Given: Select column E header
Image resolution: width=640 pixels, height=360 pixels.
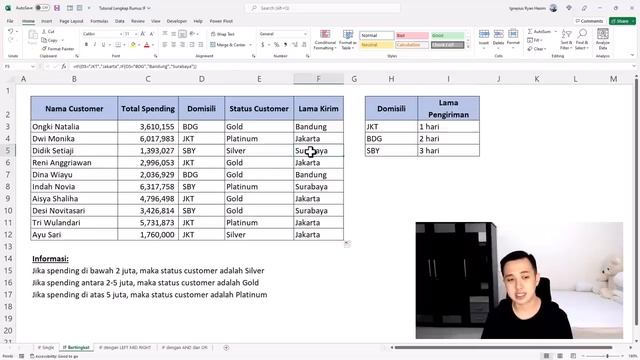Looking at the screenshot, I should [x=259, y=79].
